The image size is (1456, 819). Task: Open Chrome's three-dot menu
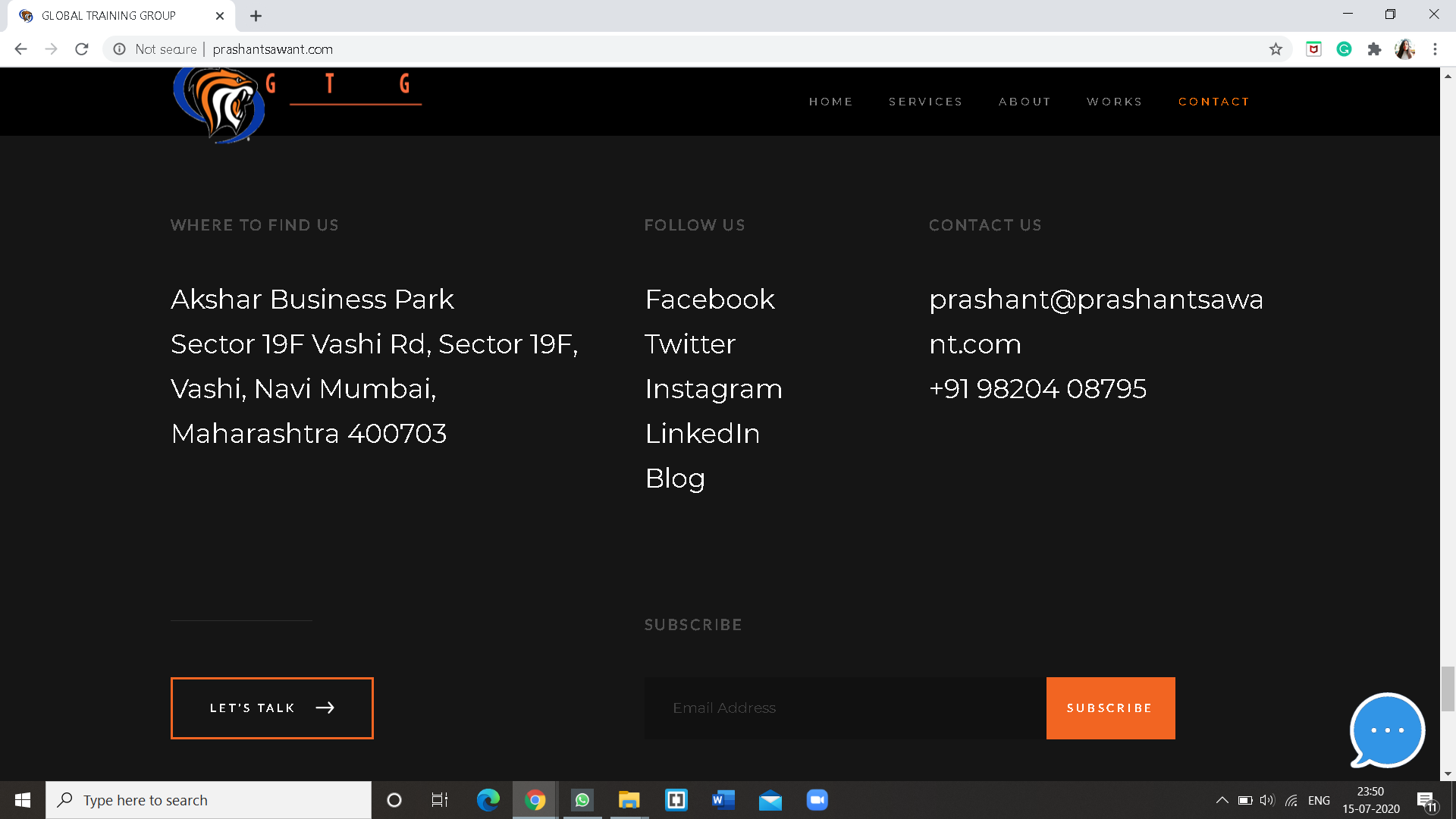pos(1434,49)
